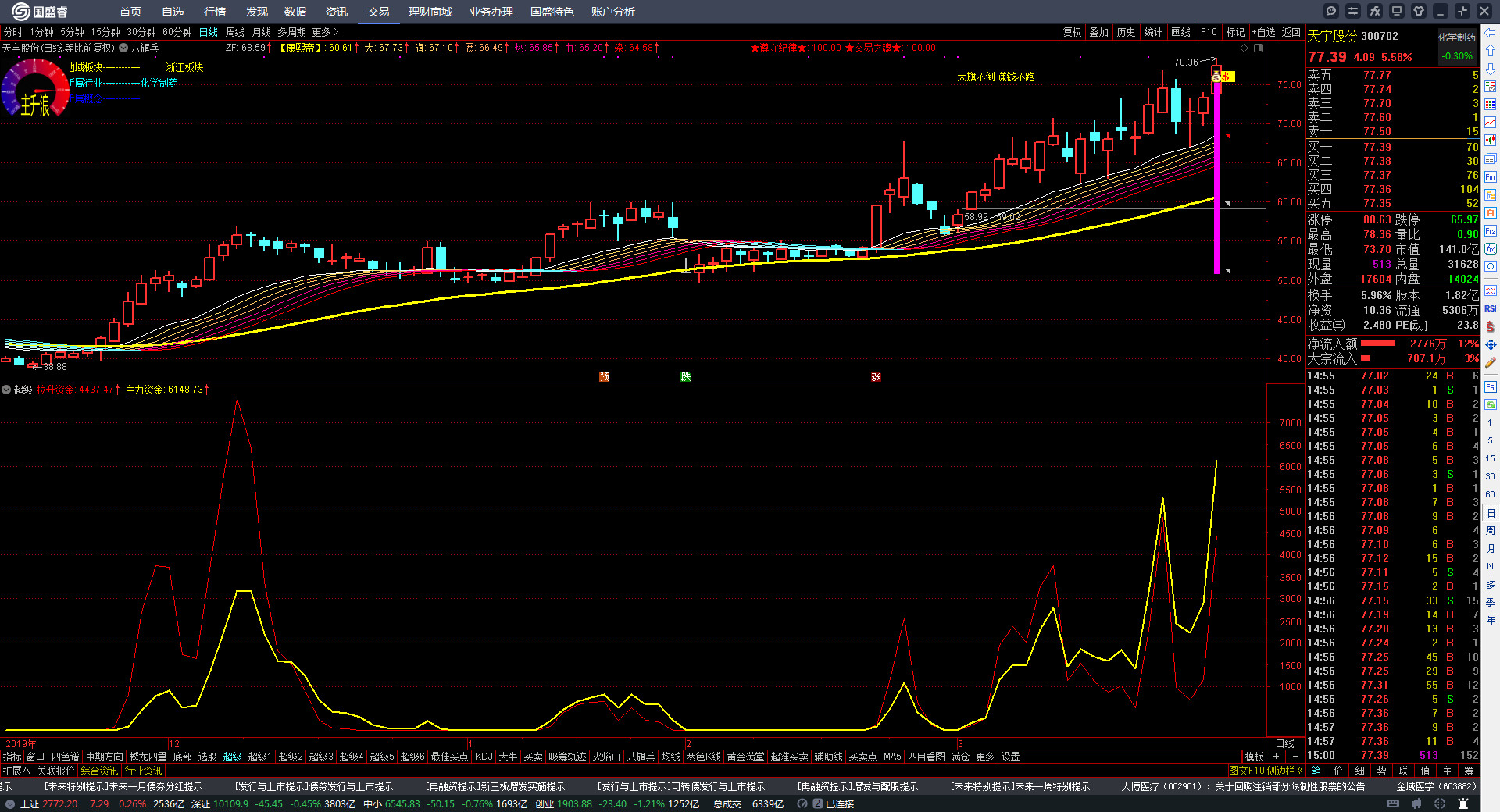Select the 筹 tab under trade list
Image resolution: width=1500 pixels, height=812 pixels.
tap(1469, 771)
